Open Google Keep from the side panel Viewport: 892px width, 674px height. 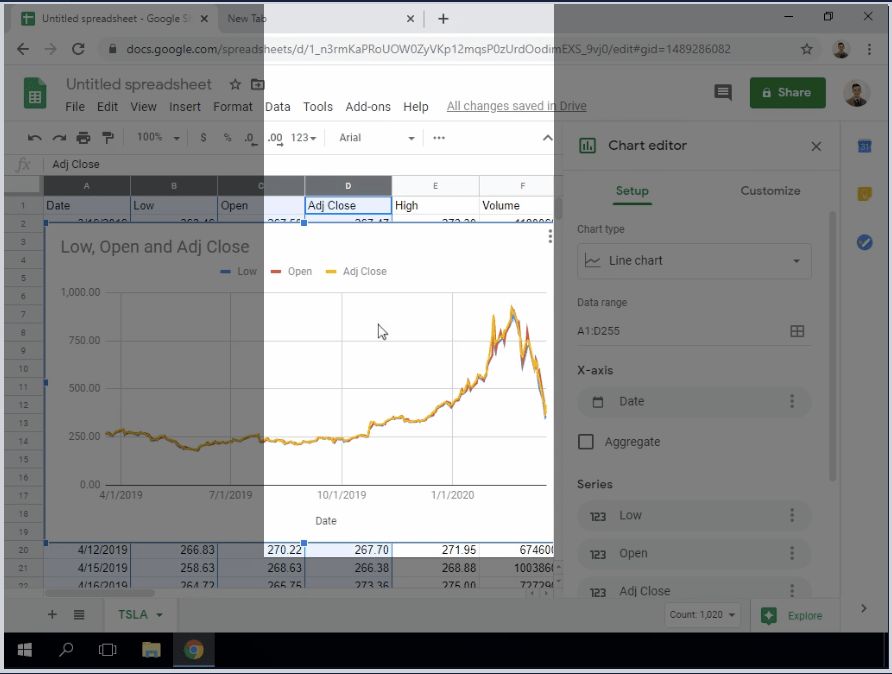pos(864,194)
